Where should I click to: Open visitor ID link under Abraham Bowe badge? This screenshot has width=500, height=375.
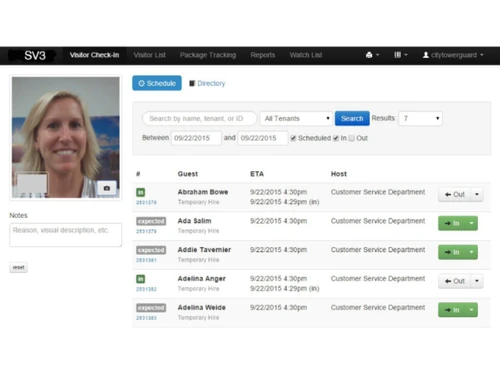146,202
